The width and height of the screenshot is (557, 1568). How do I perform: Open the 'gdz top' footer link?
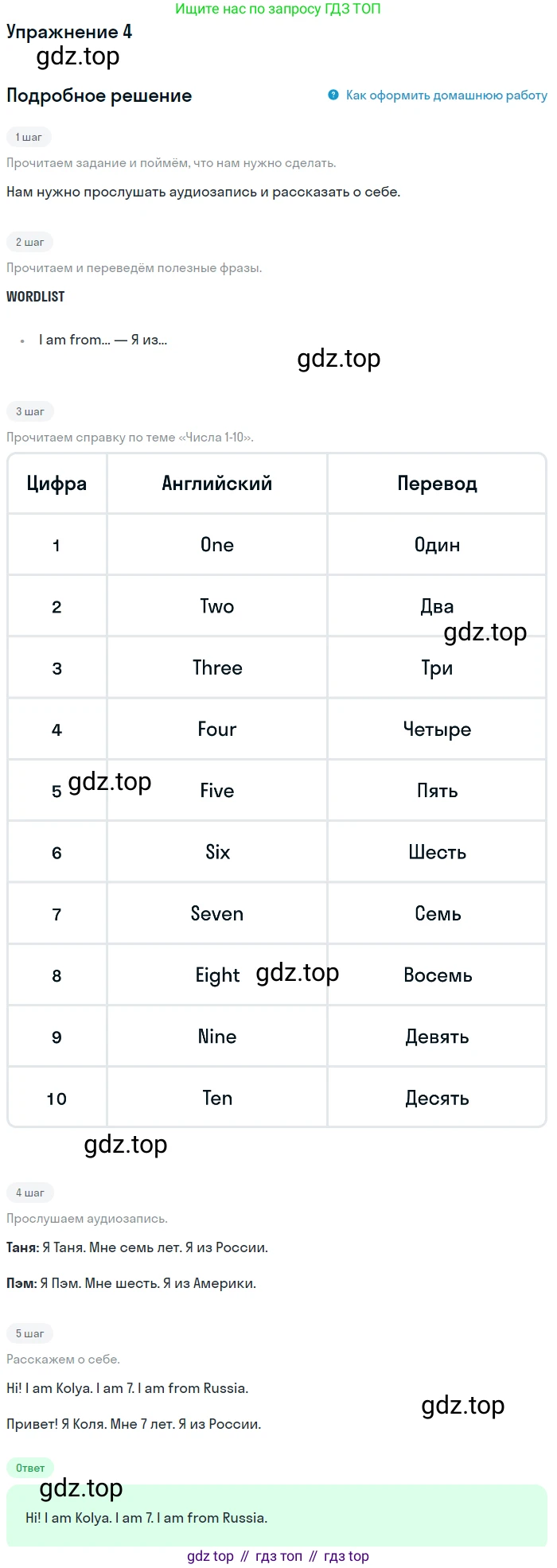tap(210, 1556)
